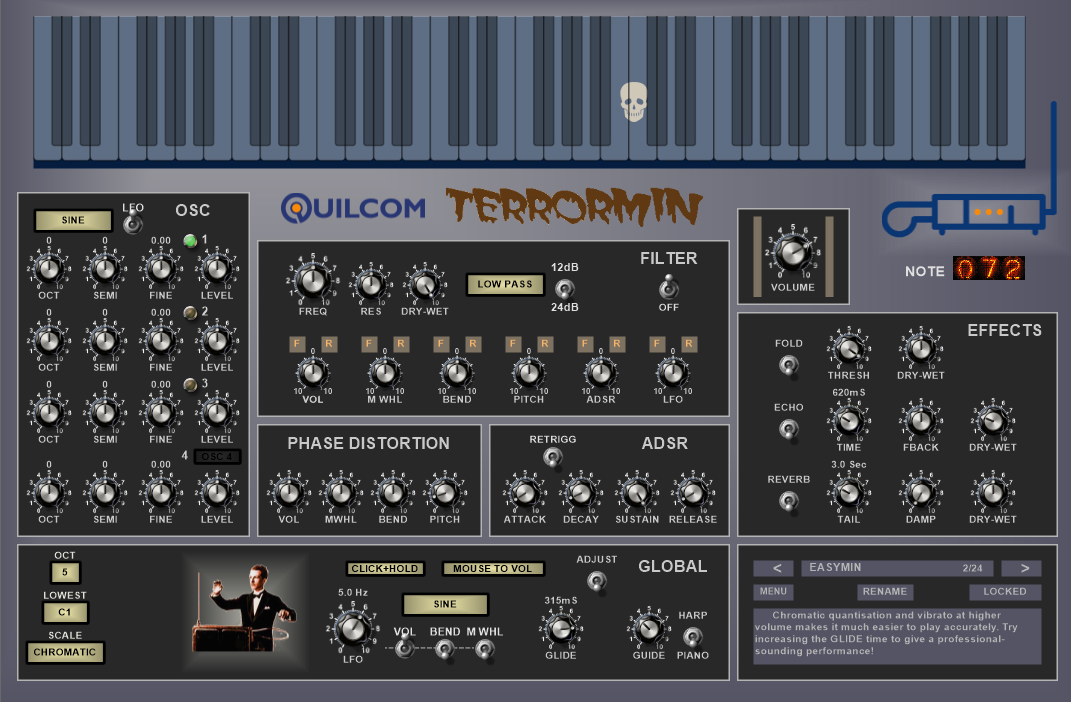The width and height of the screenshot is (1071, 702).
Task: Click the filter RES knob
Action: (371, 284)
